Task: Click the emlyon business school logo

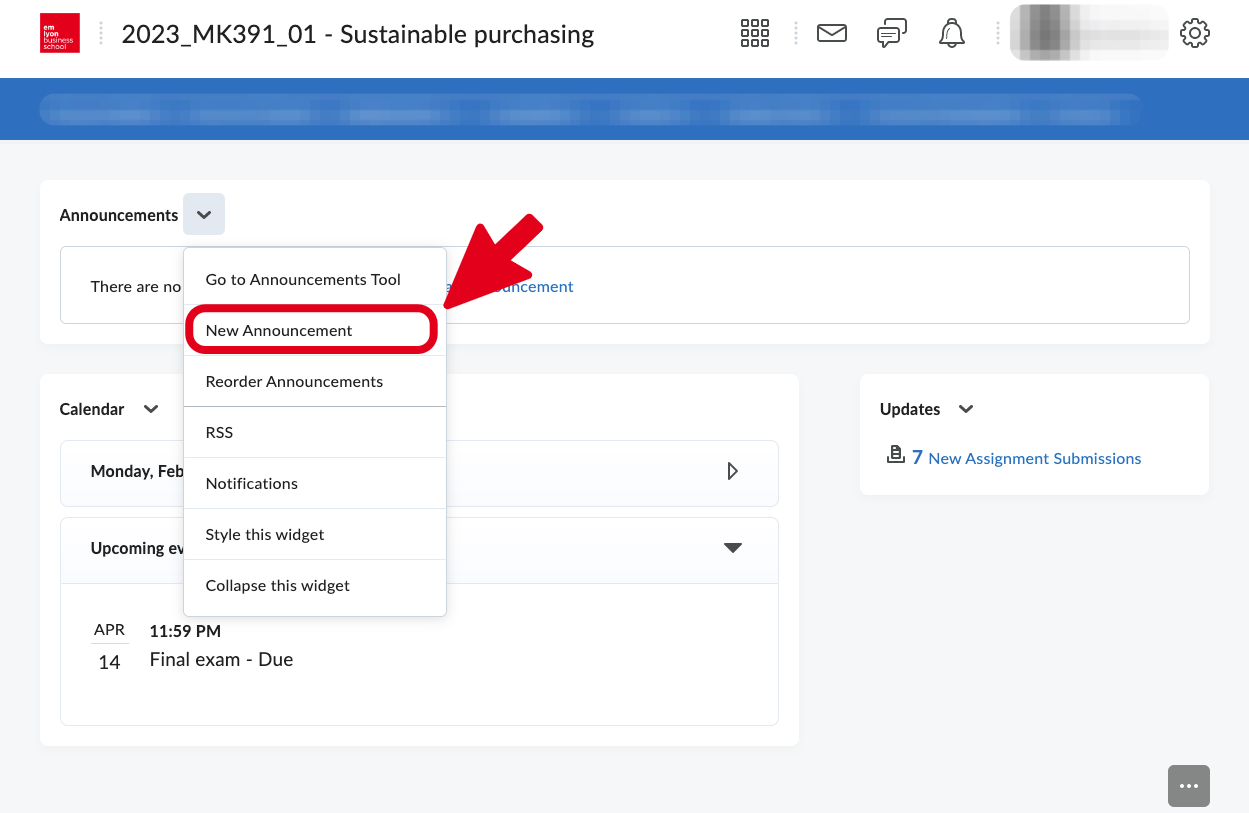Action: click(59, 33)
